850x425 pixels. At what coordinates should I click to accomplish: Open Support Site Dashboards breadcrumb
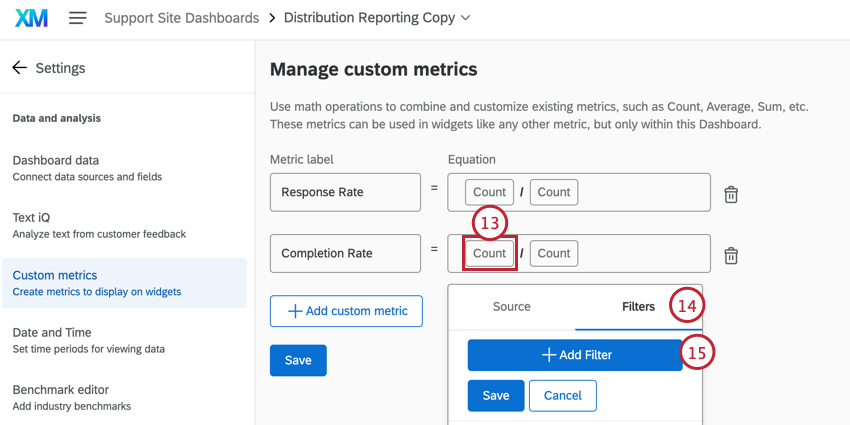(181, 18)
